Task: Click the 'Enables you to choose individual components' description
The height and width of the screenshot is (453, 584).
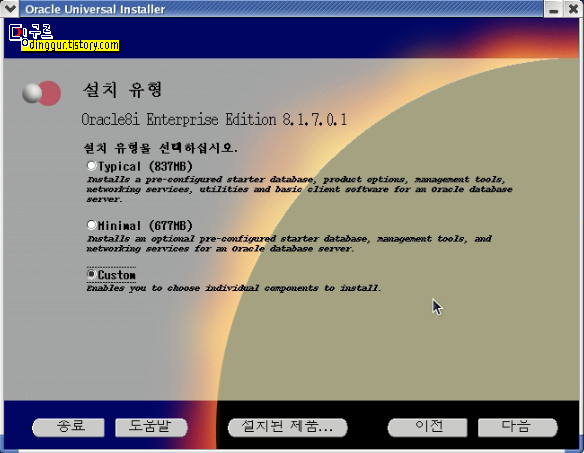Action: (234, 288)
